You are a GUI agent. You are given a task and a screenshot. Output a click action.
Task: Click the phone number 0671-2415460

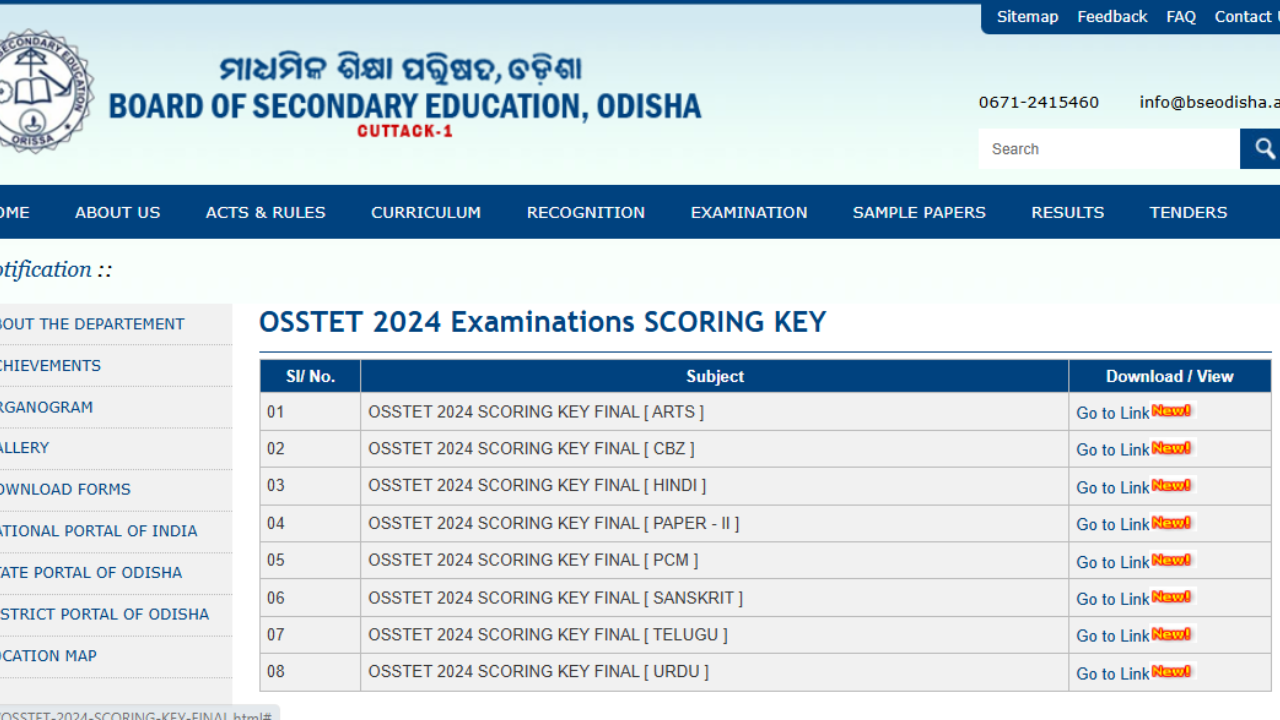tap(1038, 102)
